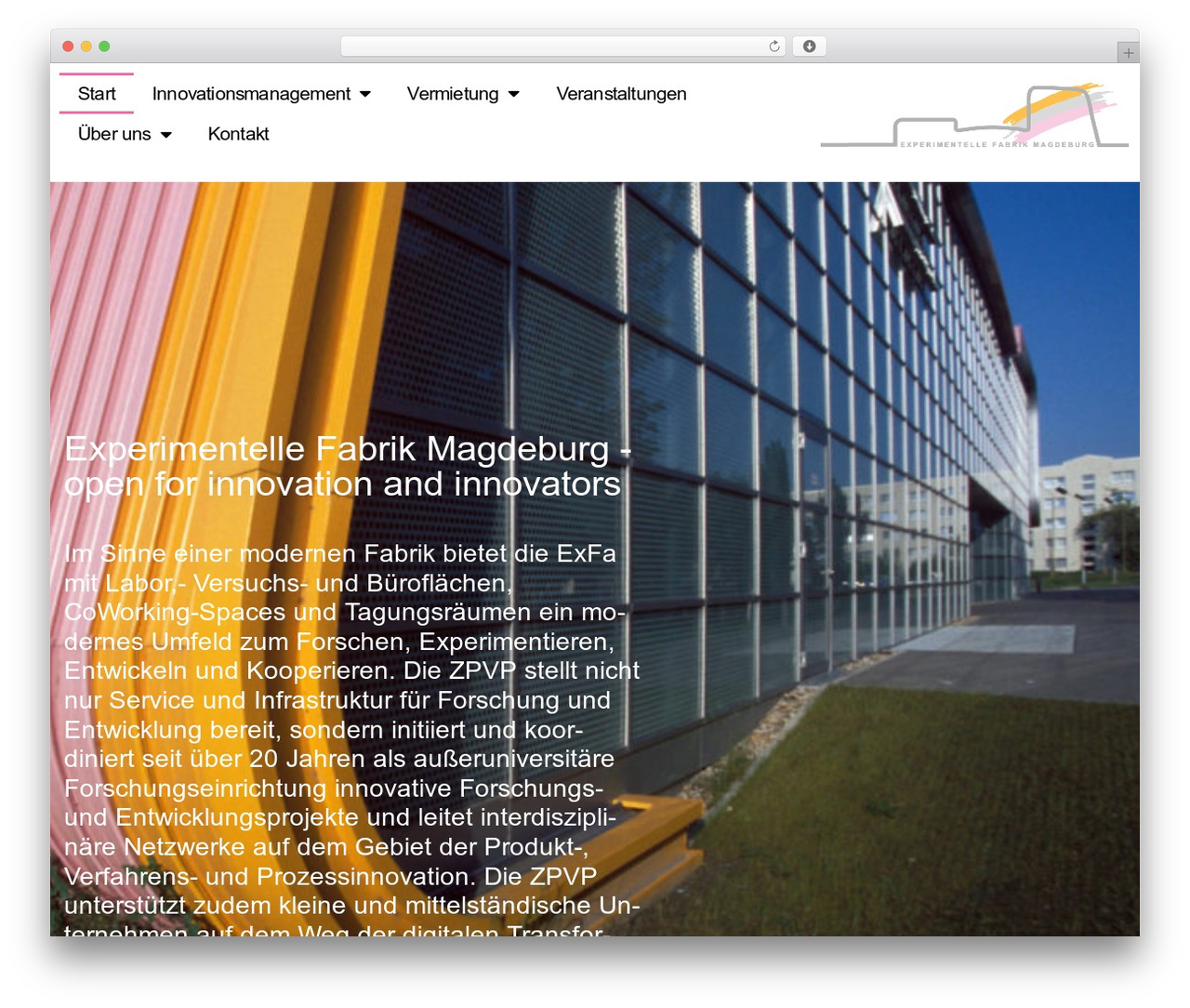1190x1008 pixels.
Task: Click the text line "Entwickeln und Kooperieren. Die ZPVP stellt nicht"
Action: 351,670
